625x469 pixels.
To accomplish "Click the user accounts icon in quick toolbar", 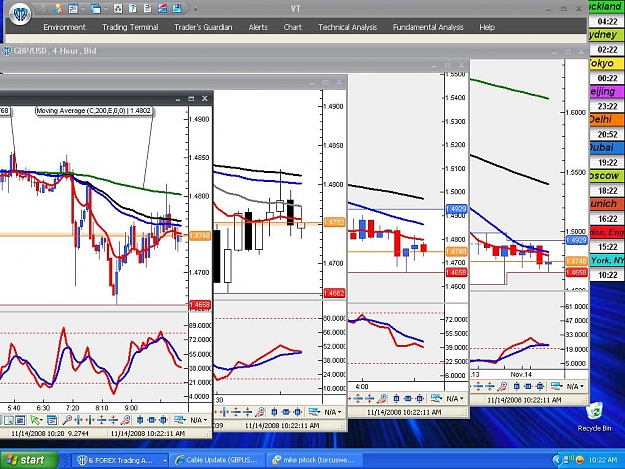I will pos(58,8).
